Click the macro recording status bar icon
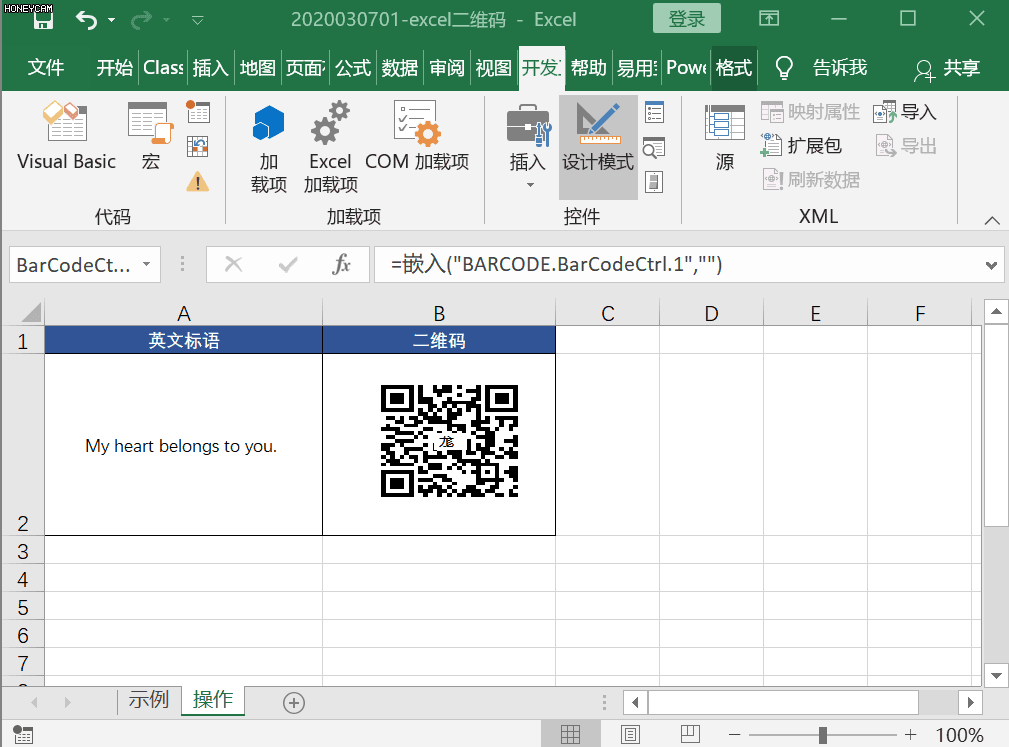1009x747 pixels. (x=23, y=735)
